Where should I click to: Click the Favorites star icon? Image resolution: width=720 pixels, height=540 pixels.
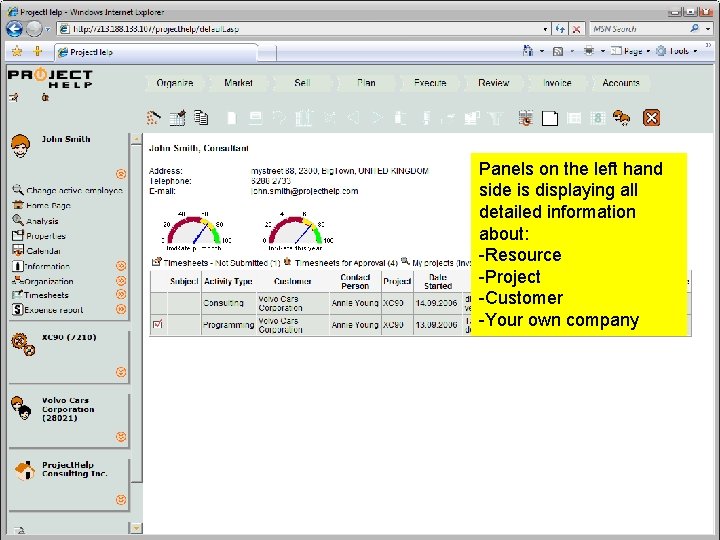[17, 51]
